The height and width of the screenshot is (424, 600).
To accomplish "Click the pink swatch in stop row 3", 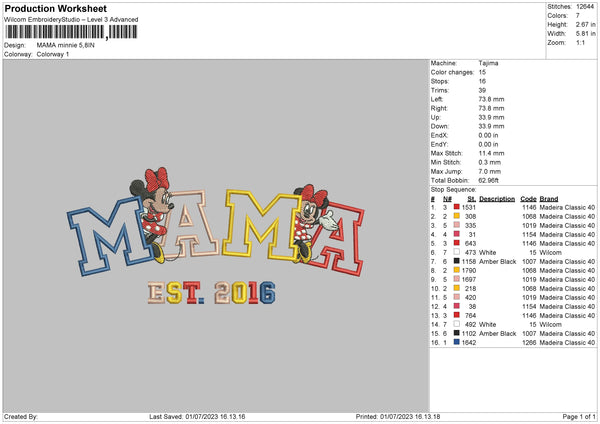I will tap(457, 225).
